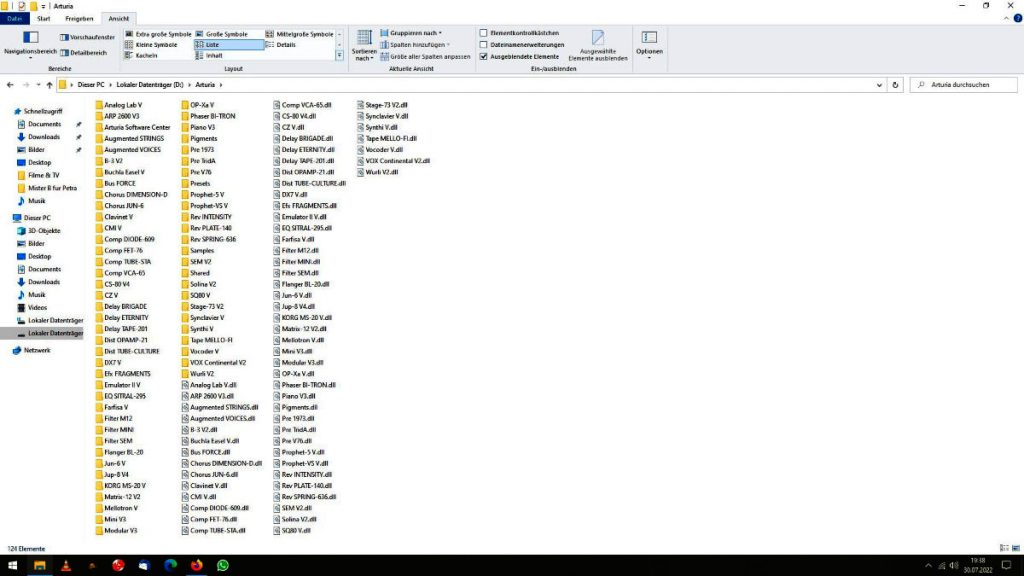Collapse the ribbon using the chevron
Image resolution: width=1024 pixels, height=576 pixels.
(x=1006, y=19)
